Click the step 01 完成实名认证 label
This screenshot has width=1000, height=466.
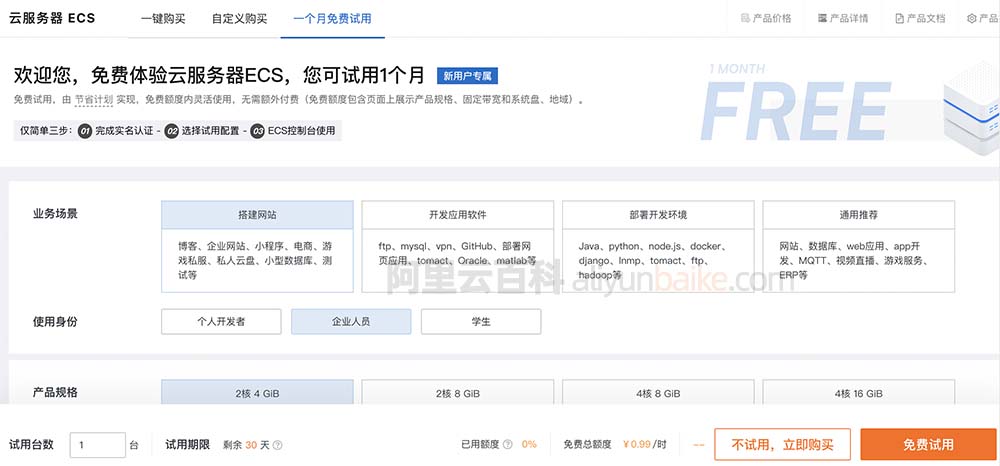(x=117, y=131)
